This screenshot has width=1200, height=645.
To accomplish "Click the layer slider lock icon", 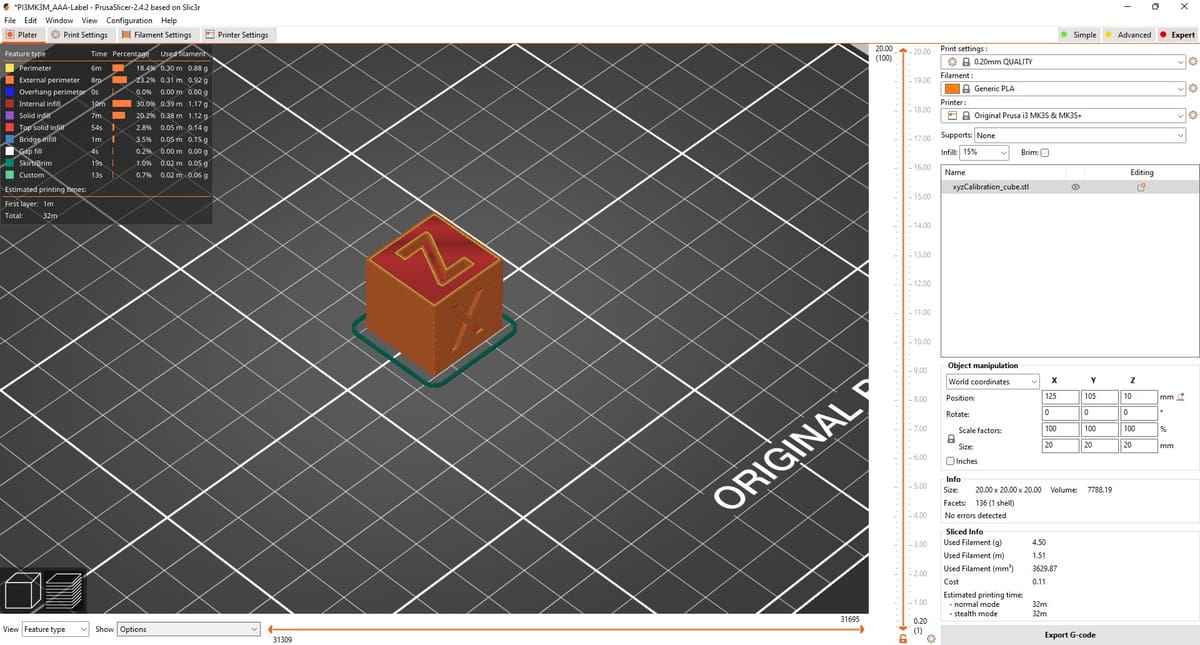I will (903, 638).
